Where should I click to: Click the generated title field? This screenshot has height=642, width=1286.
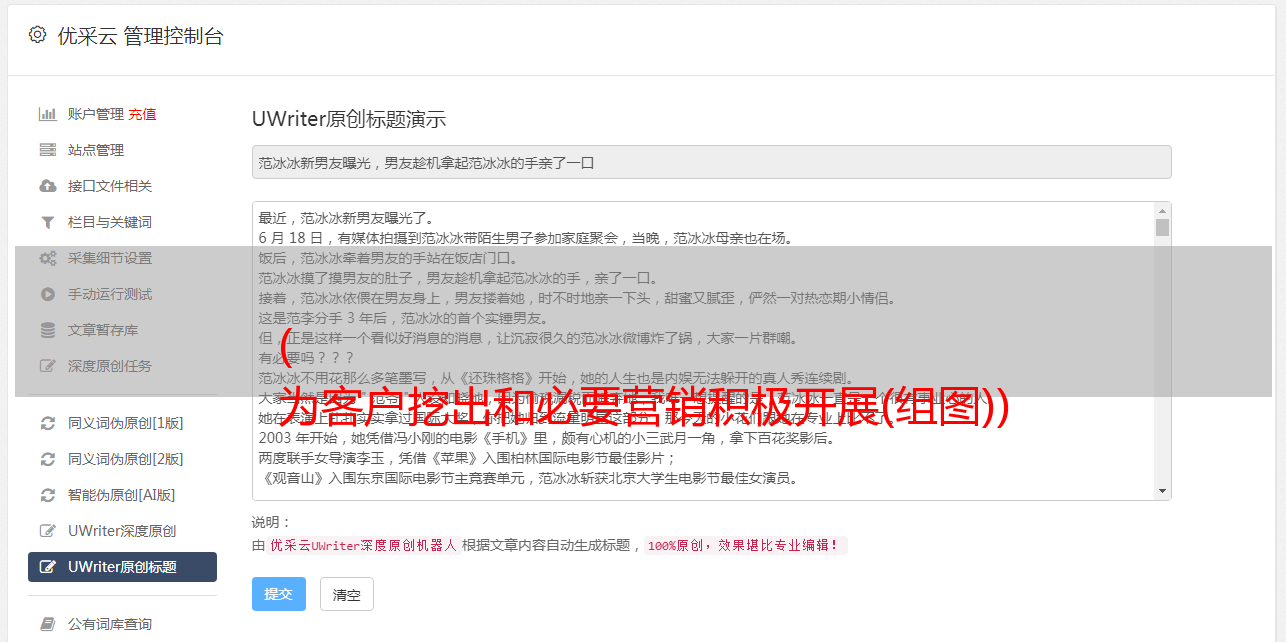(711, 162)
